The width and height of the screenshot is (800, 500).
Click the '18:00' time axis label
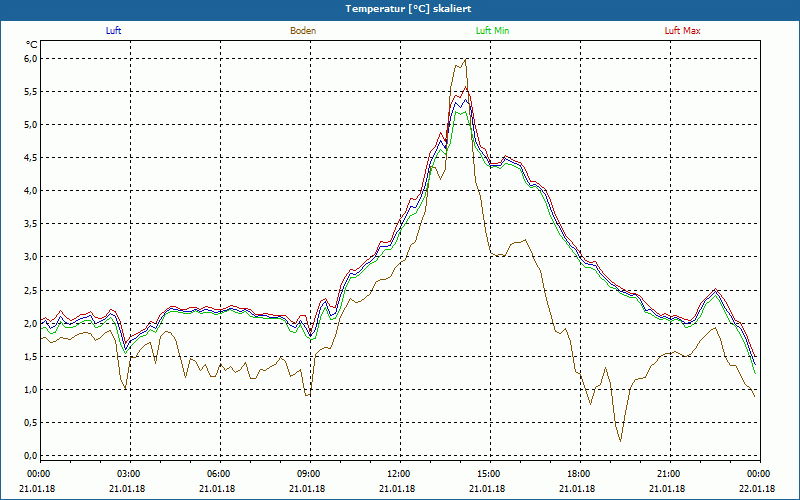click(x=579, y=474)
